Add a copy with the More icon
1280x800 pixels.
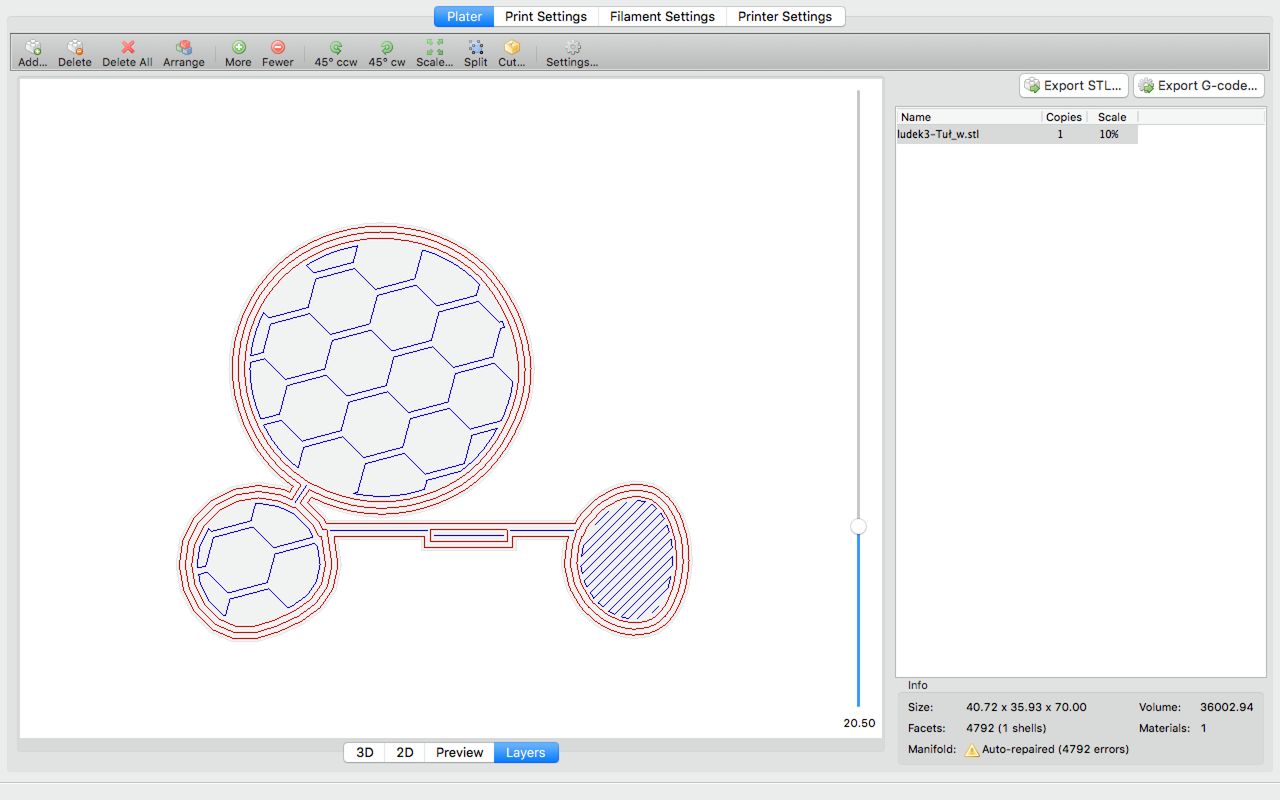click(238, 48)
